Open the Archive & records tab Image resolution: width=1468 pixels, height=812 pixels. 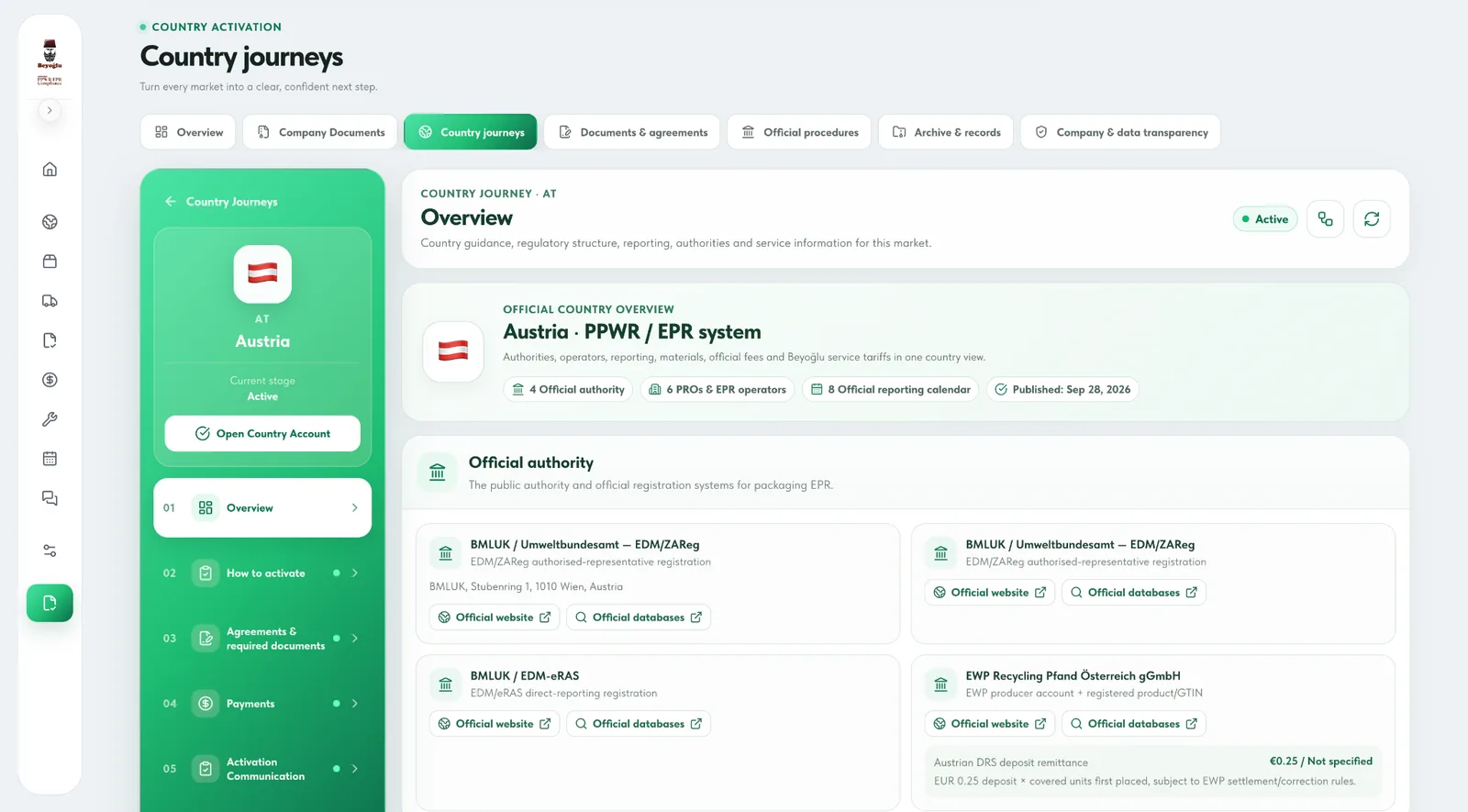[x=946, y=132]
